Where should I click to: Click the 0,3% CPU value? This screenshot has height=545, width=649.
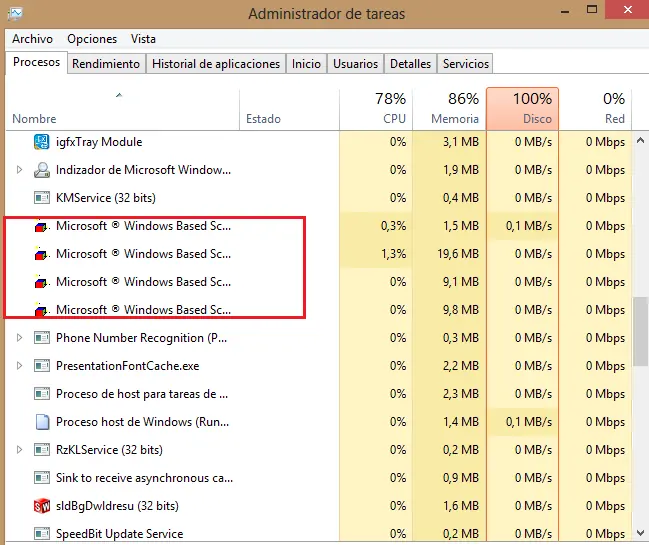click(393, 226)
